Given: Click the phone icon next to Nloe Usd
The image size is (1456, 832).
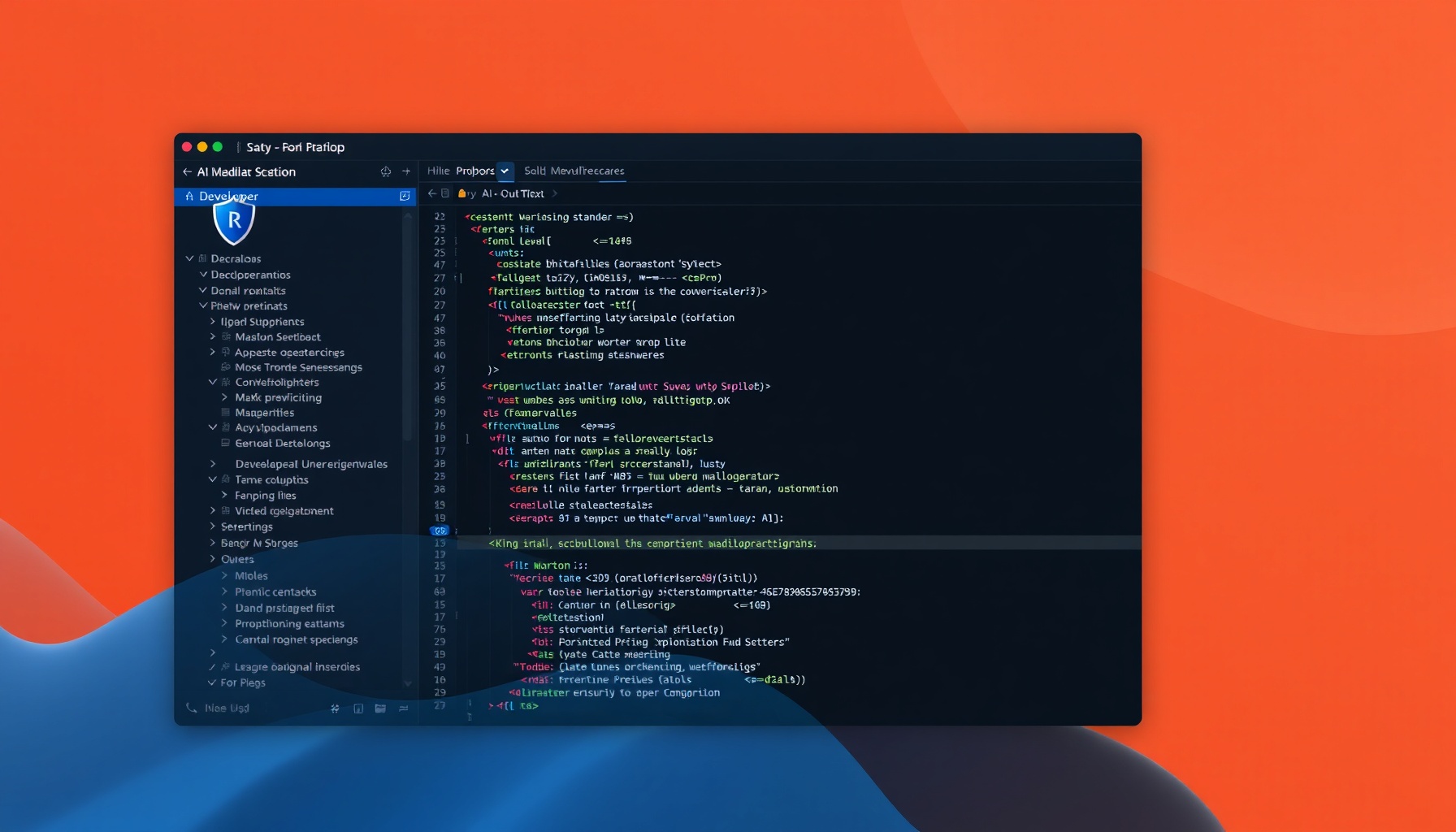Looking at the screenshot, I should pyautogui.click(x=192, y=708).
